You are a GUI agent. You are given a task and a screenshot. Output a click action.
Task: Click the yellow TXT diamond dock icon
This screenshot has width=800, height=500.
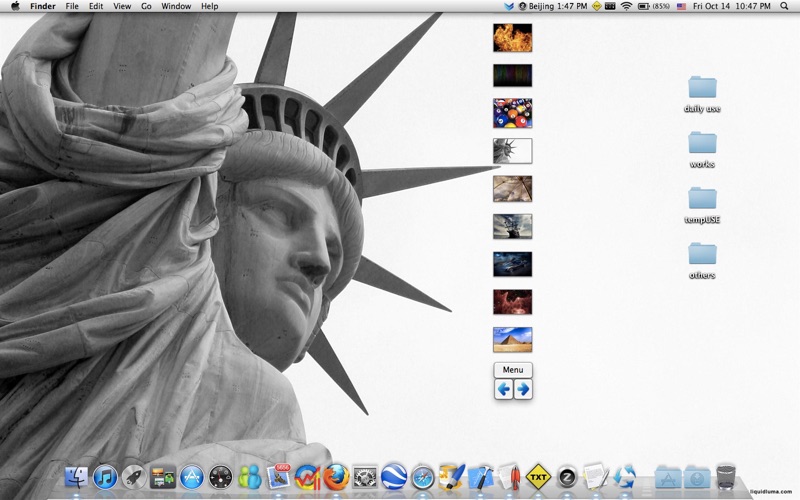pyautogui.click(x=538, y=478)
